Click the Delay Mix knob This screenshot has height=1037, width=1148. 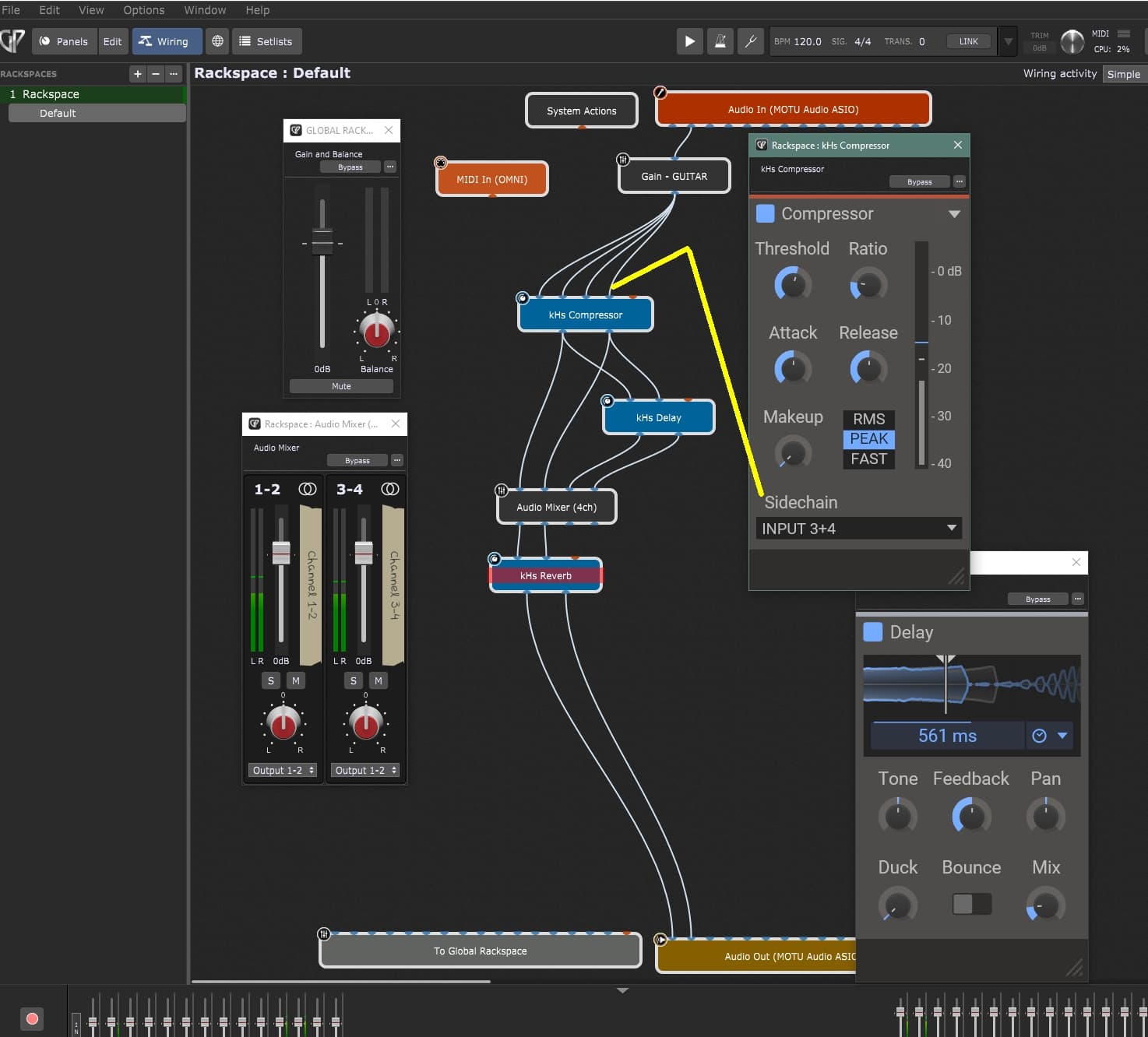coord(1045,905)
